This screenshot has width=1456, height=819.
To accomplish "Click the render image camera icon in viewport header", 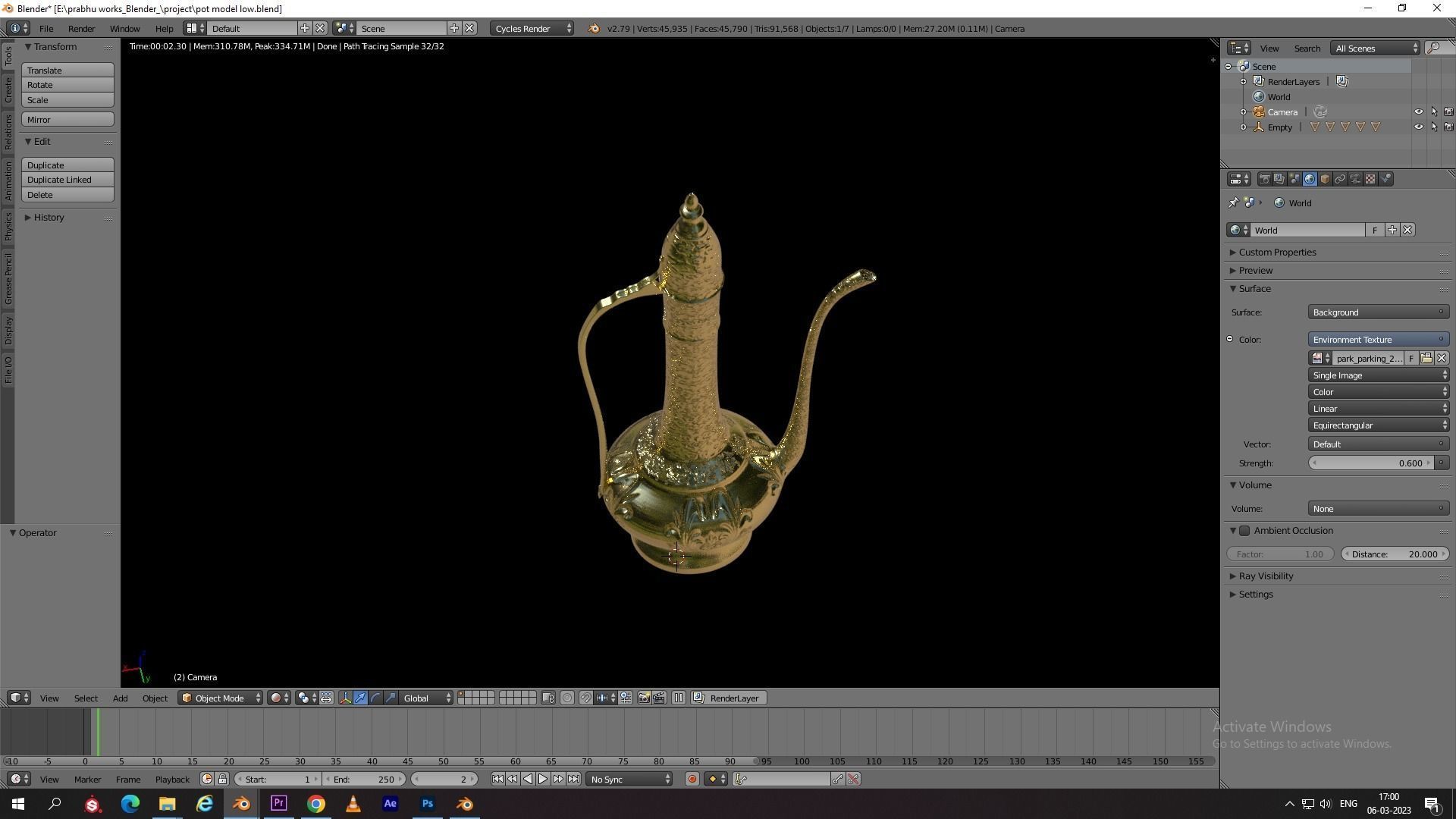I will pyautogui.click(x=644, y=698).
